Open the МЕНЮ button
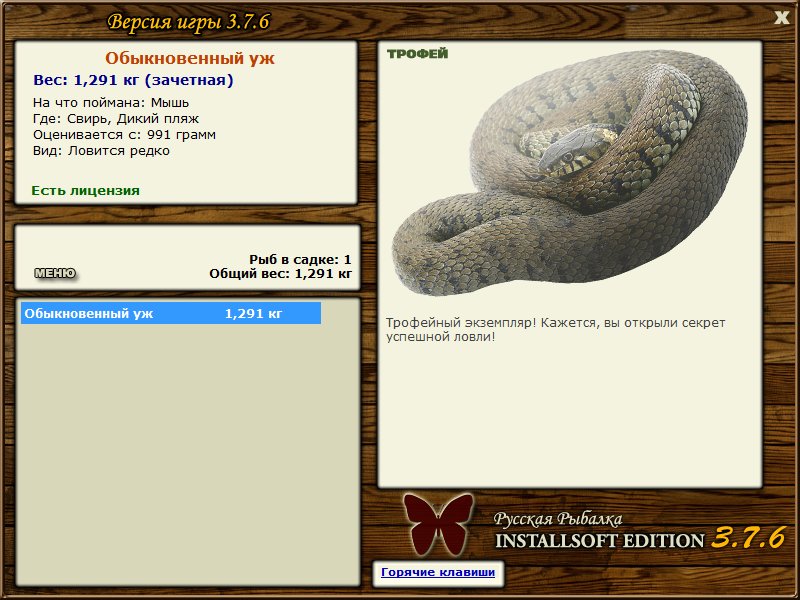800x600 pixels. [55, 273]
